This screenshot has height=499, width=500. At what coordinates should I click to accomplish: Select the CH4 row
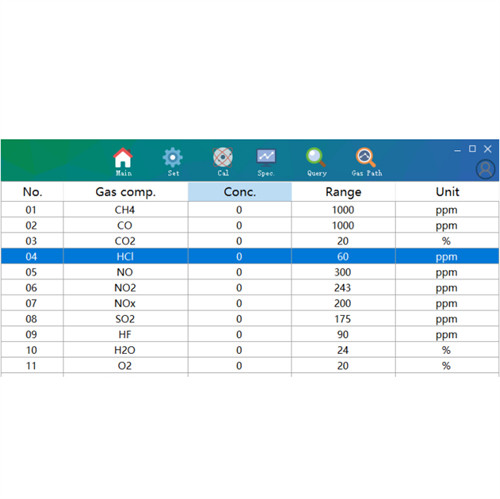point(250,210)
